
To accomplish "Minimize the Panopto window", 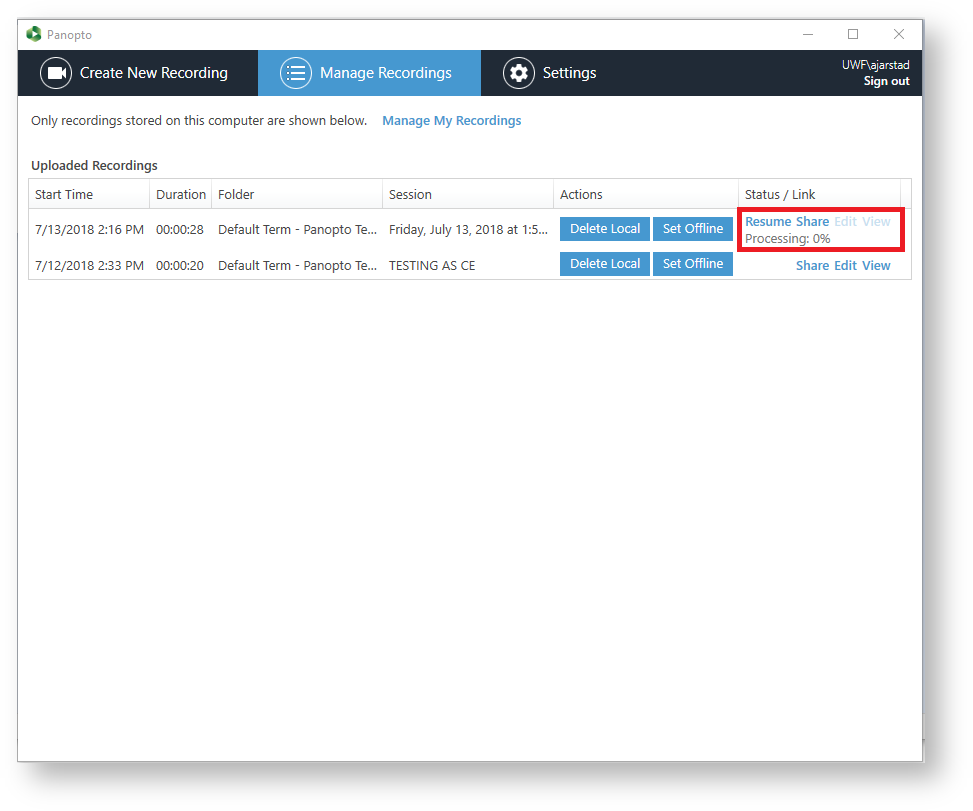I will tap(808, 34).
